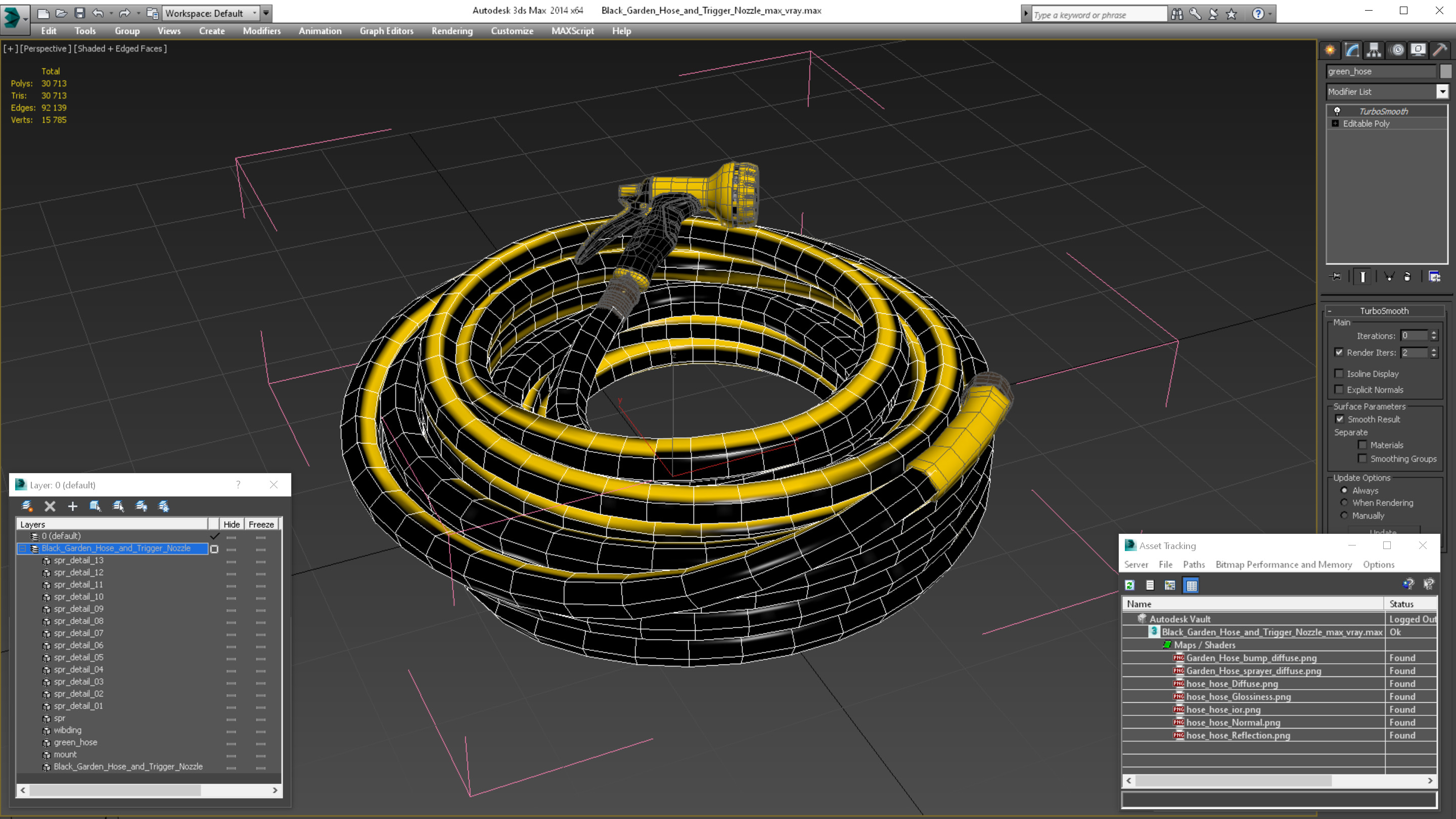
Task: Click Hide/Unhide All Layers icon
Action: click(x=142, y=506)
